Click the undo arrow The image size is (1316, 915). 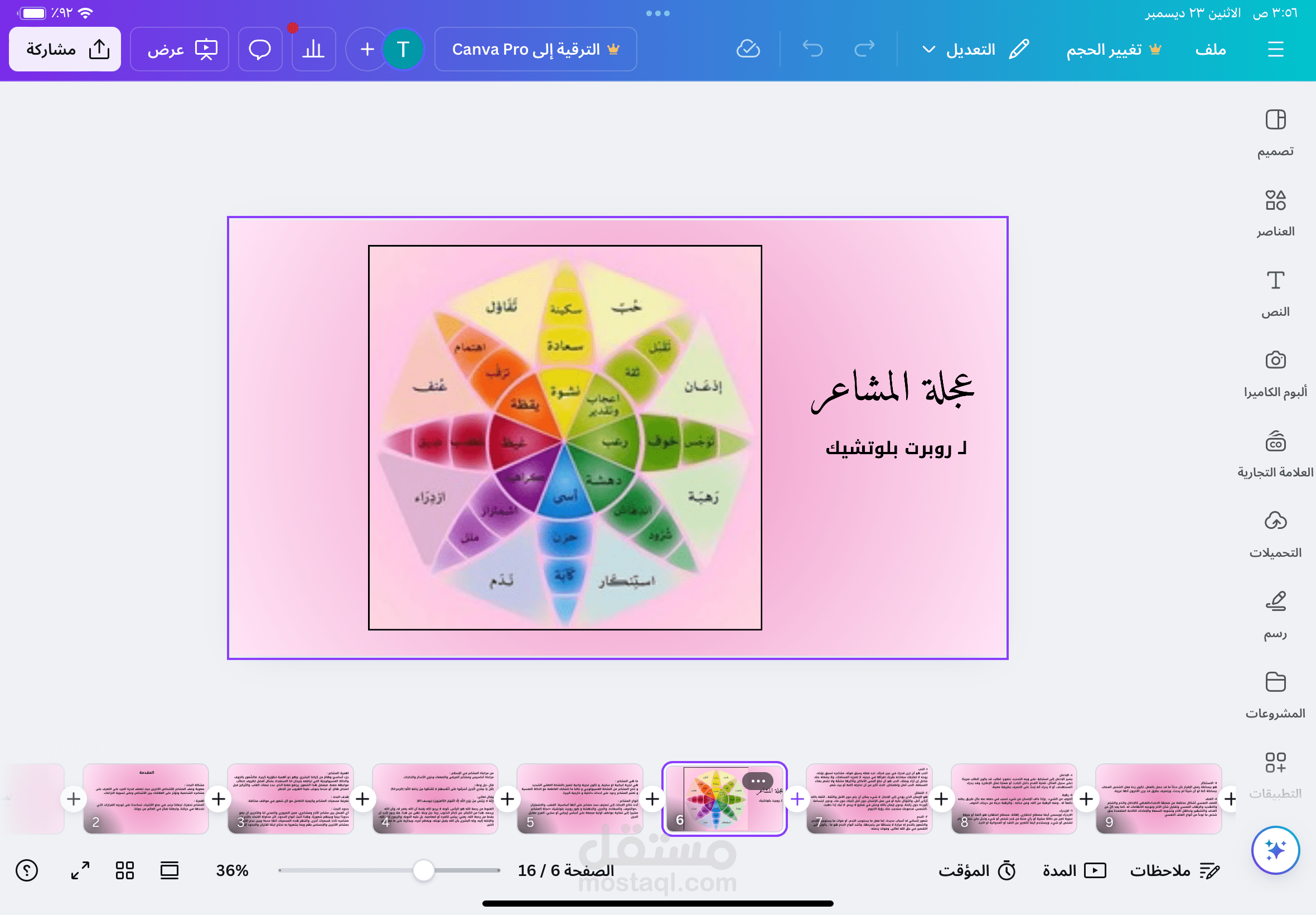[x=812, y=49]
